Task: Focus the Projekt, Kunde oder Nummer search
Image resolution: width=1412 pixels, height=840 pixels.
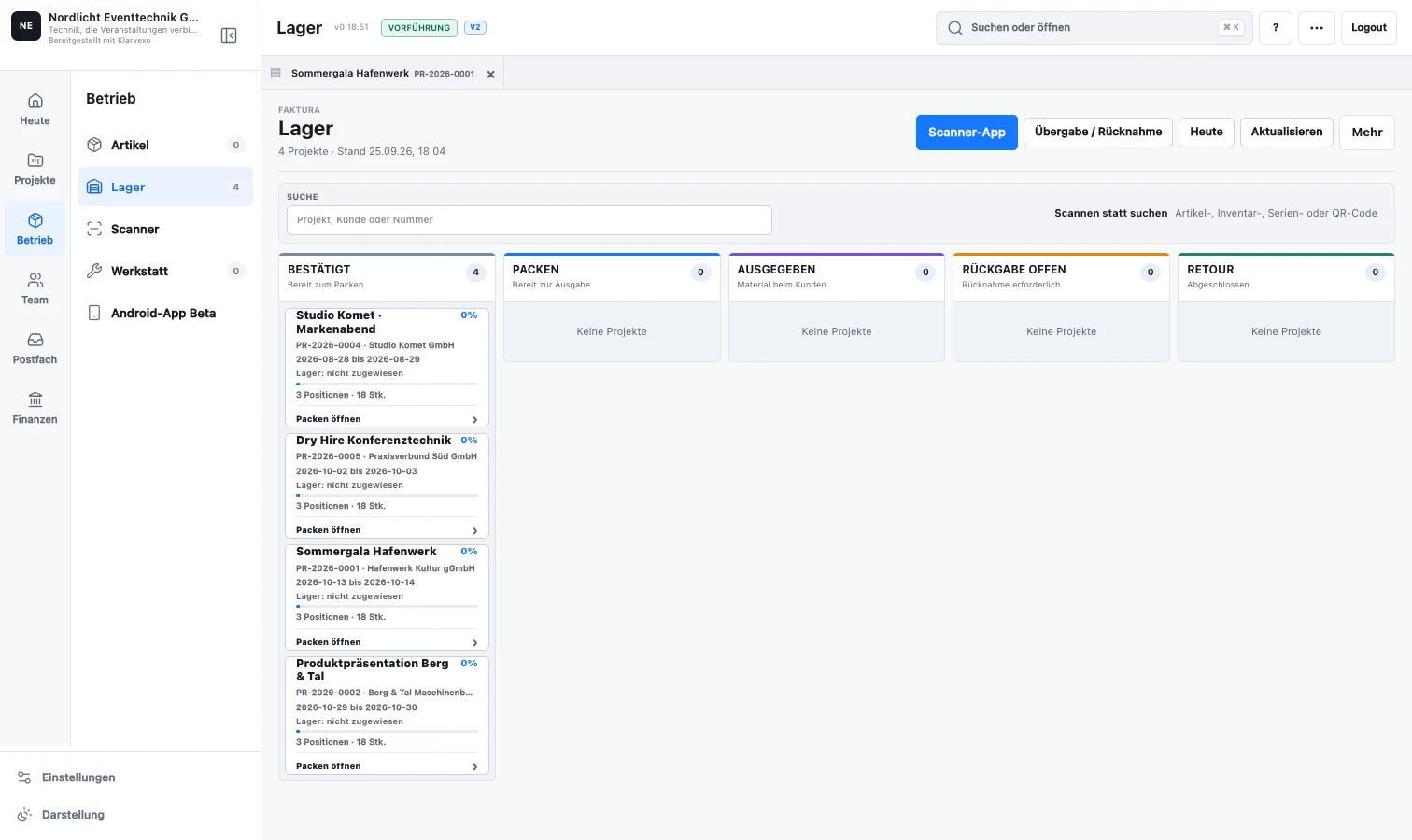Action: pyautogui.click(x=529, y=220)
